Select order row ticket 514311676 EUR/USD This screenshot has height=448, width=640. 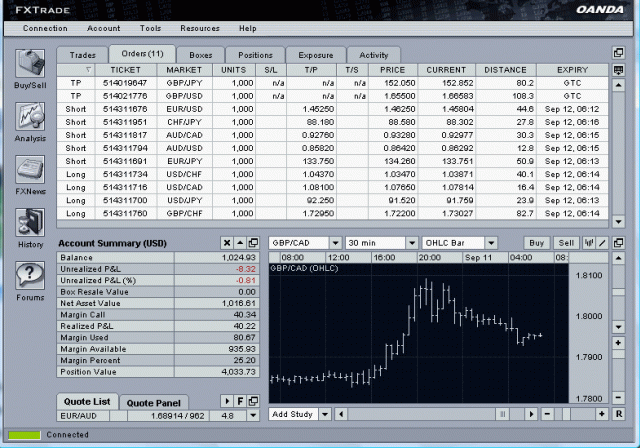point(332,109)
